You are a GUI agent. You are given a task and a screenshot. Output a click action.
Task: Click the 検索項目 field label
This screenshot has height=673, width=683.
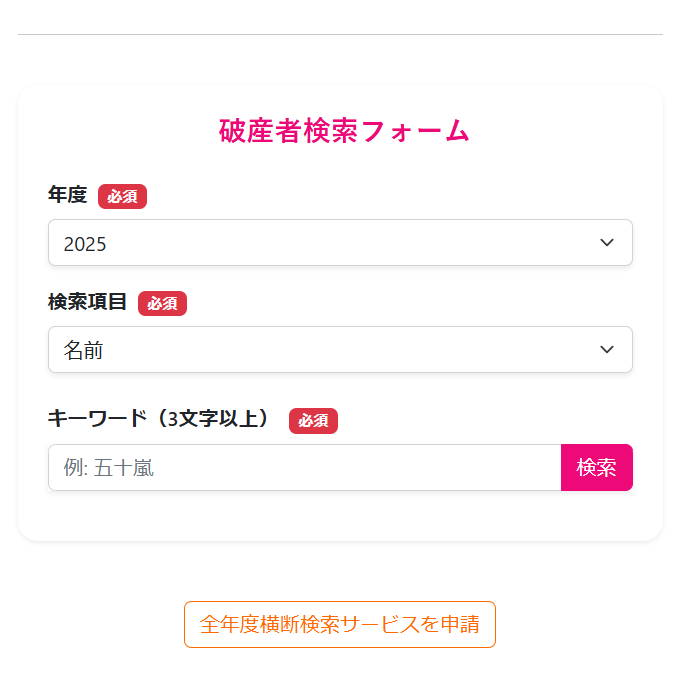(x=88, y=301)
